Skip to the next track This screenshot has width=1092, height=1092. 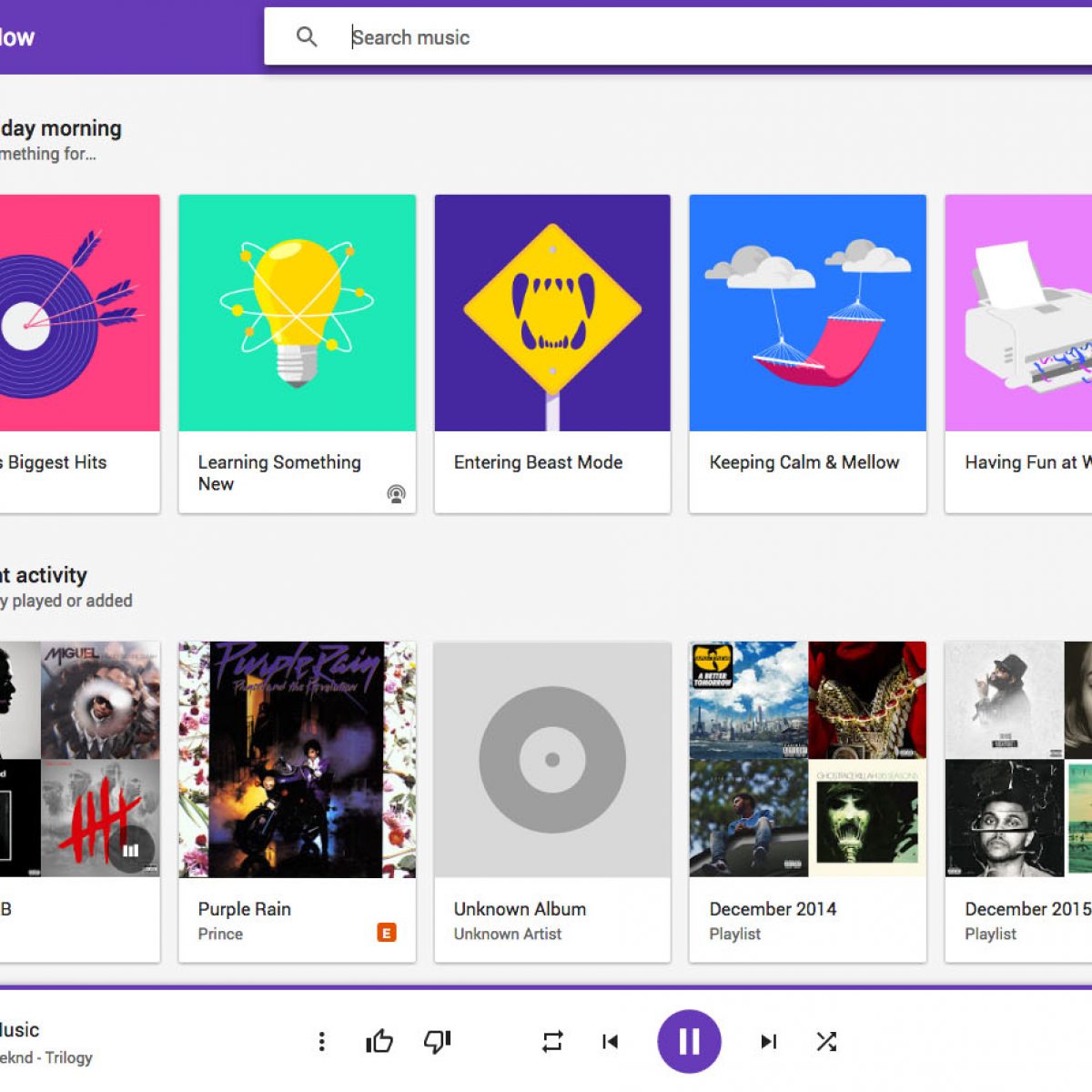tap(769, 1041)
